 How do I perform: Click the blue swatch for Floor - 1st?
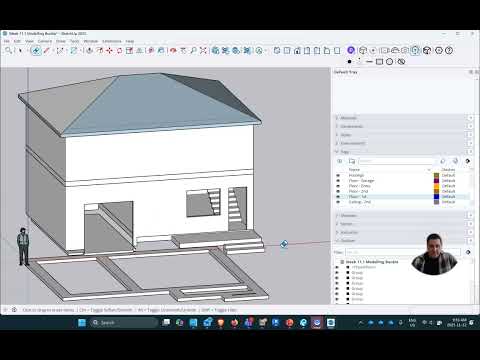[x=436, y=197]
